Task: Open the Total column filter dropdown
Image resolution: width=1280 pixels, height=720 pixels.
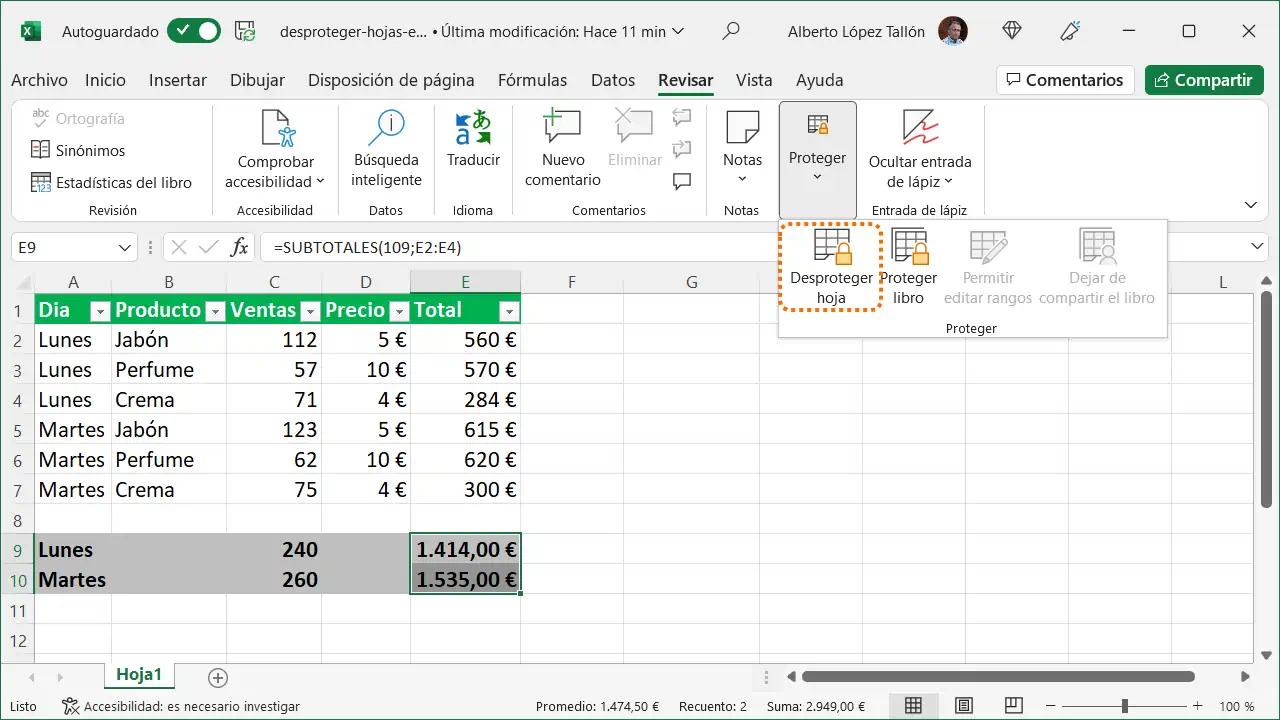Action: pos(509,311)
